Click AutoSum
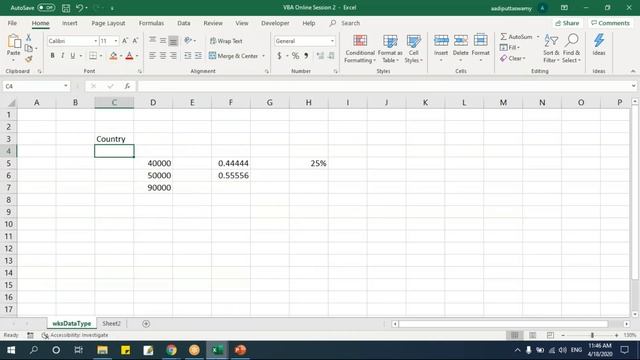 pos(516,37)
